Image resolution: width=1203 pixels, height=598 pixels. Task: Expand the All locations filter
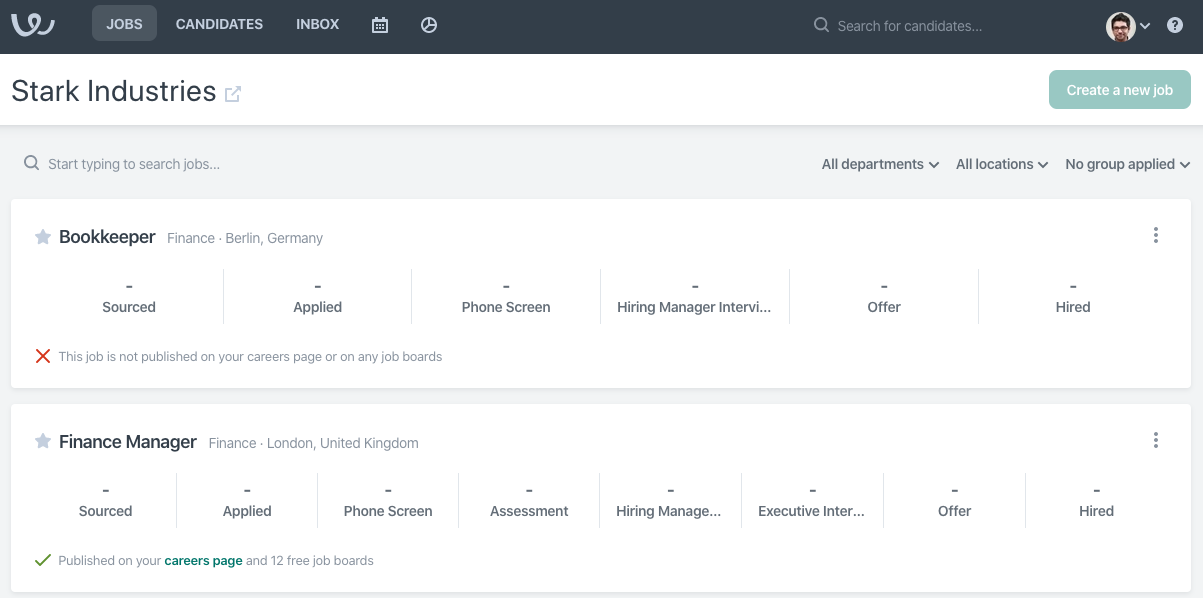(1001, 164)
